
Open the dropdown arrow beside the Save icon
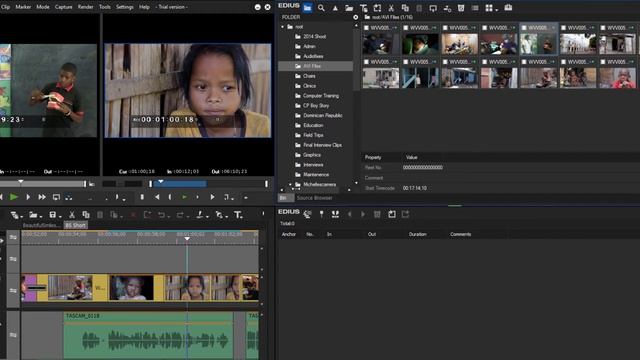60,216
